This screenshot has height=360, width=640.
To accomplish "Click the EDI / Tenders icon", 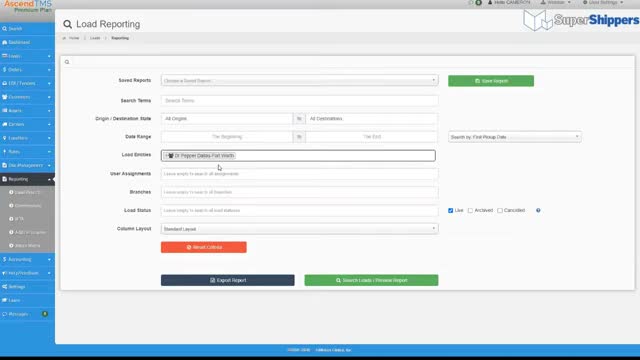I will pyautogui.click(x=4, y=83).
